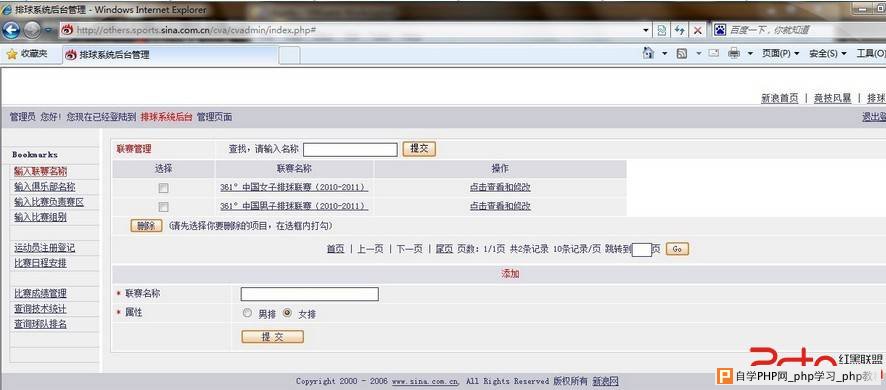This screenshot has height=390, width=886.
Task: Expand the print options dropdown arrow
Action: [x=750, y=54]
